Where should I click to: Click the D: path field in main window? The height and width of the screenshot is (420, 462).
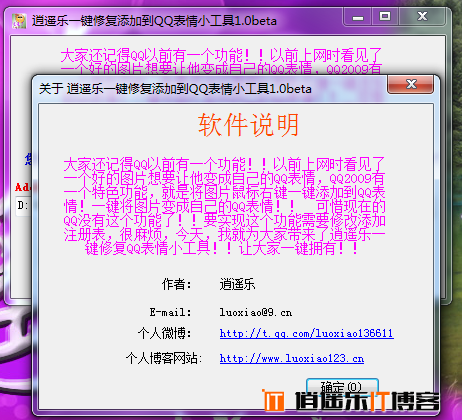23,206
